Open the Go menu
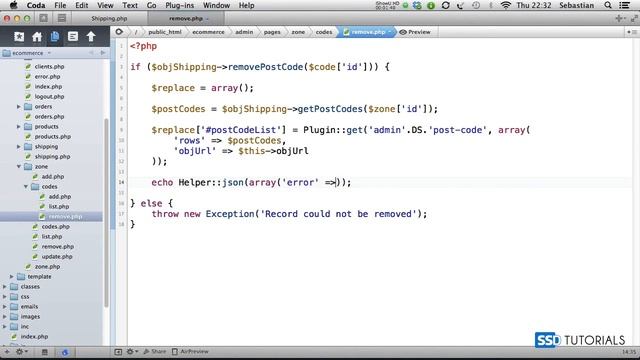This screenshot has width=640, height=360. pos(151,5)
